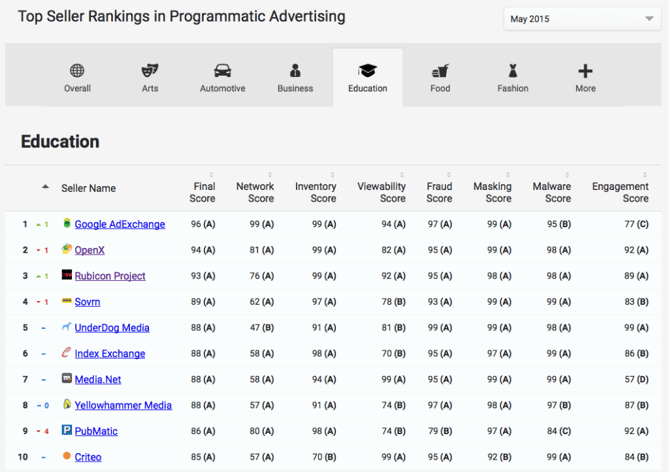Click the globe icon for Overall
669x472 pixels.
coord(77,70)
